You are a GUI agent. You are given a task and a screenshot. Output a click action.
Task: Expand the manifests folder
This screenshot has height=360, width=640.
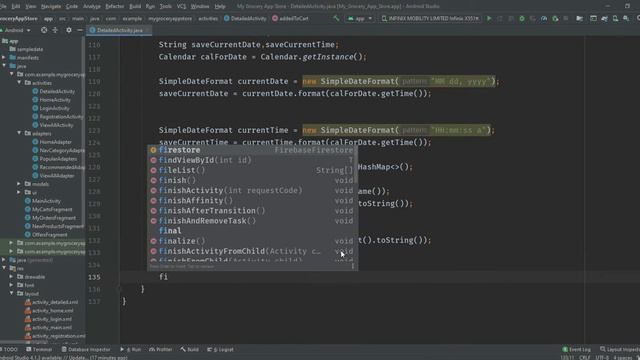(4, 58)
